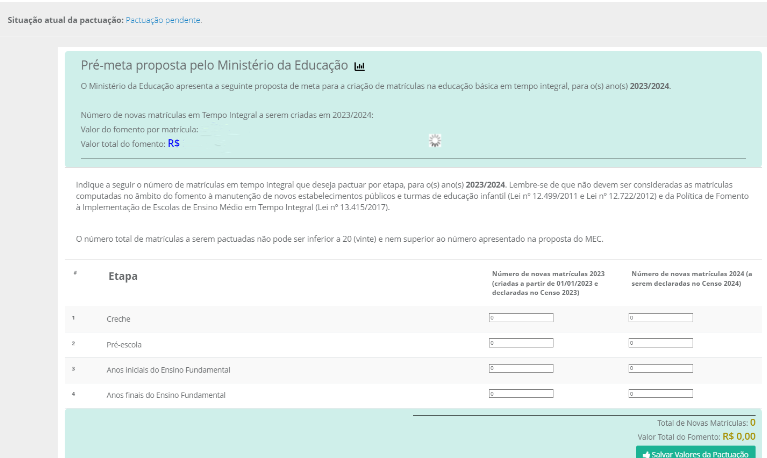The width and height of the screenshot is (767, 458).
Task: Click 'Número de novas matrículas 2024' header
Action: point(691,278)
